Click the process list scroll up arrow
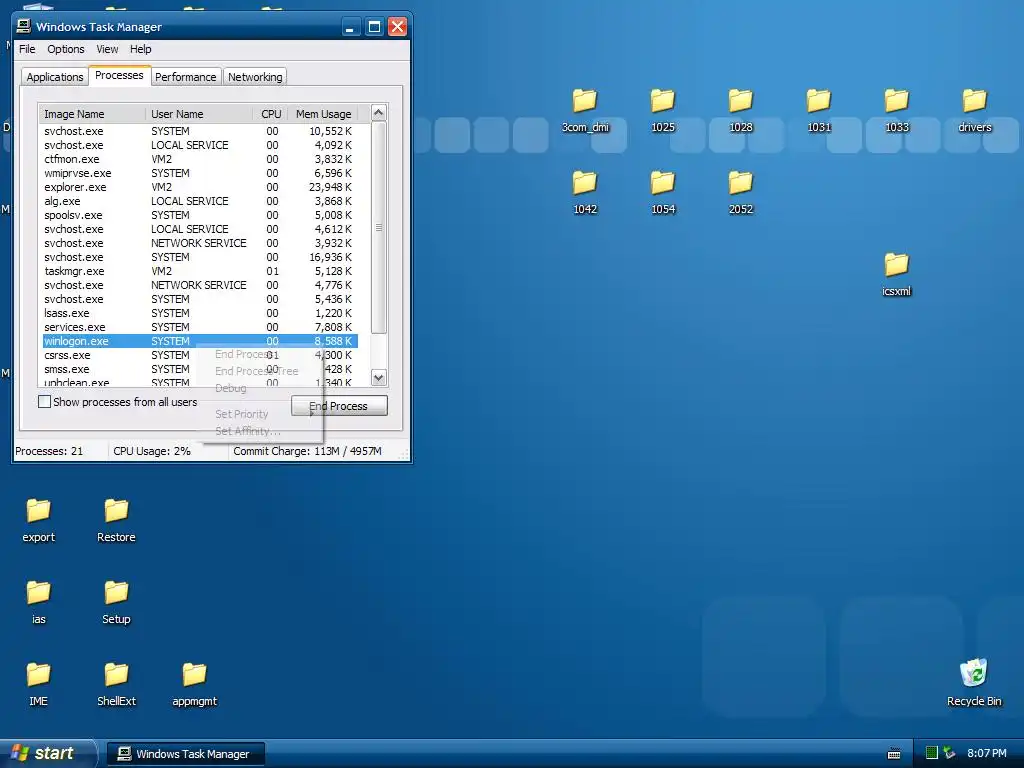Screen dimensions: 1024x768 (378, 112)
